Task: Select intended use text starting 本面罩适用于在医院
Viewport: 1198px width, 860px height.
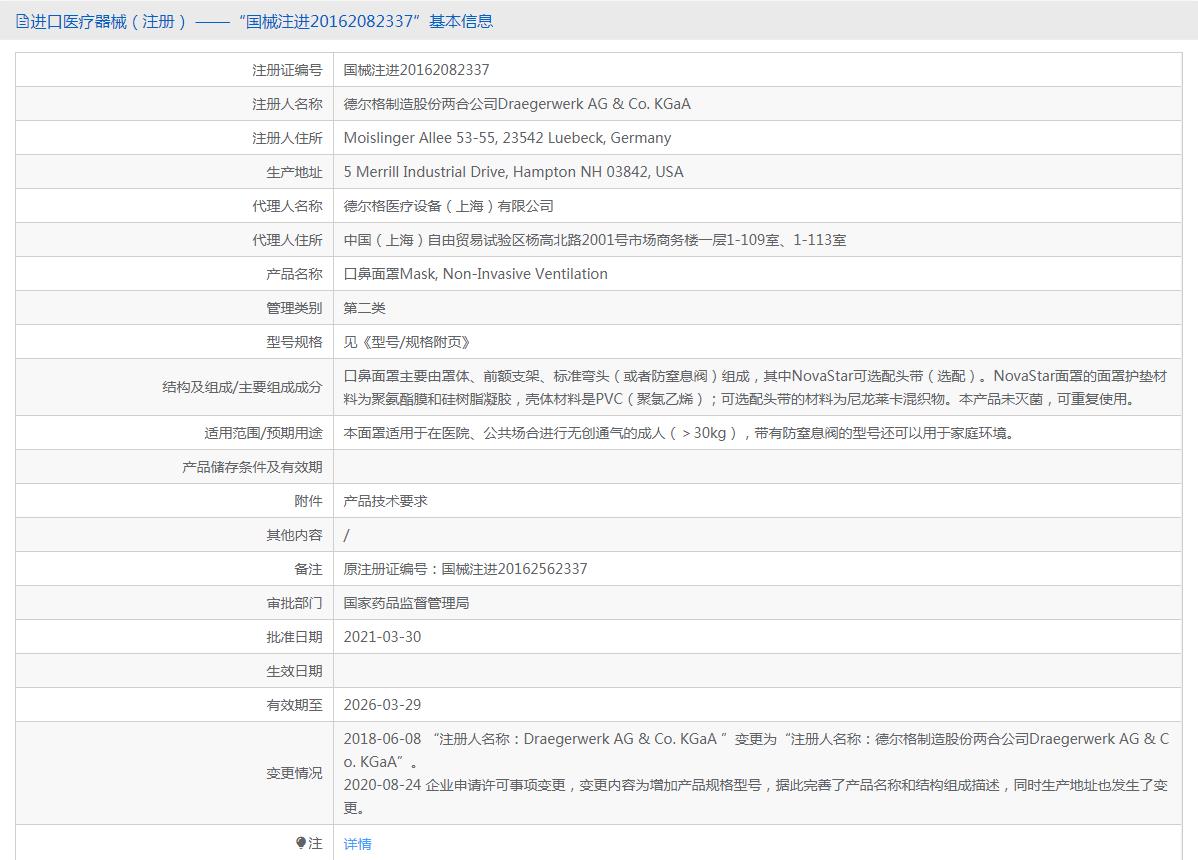Action: point(678,433)
